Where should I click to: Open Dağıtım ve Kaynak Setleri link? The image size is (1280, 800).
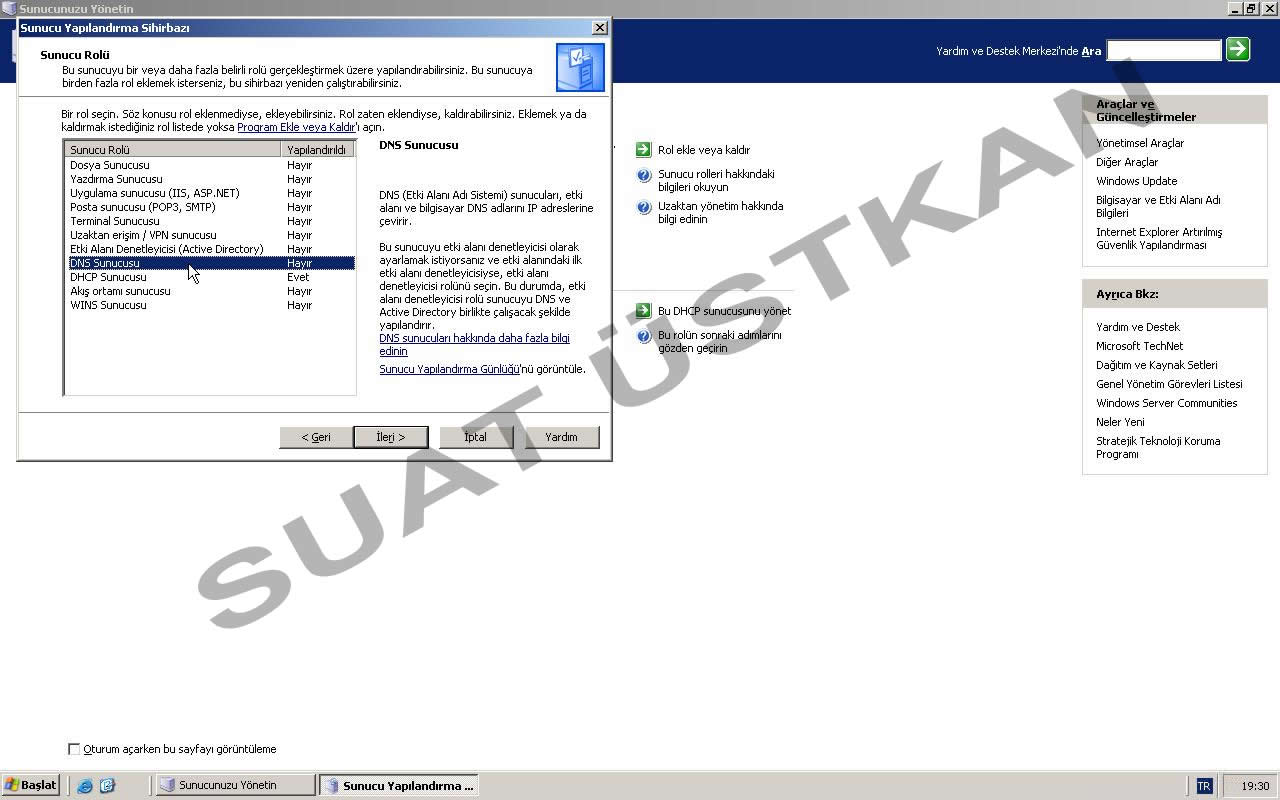click(1157, 365)
